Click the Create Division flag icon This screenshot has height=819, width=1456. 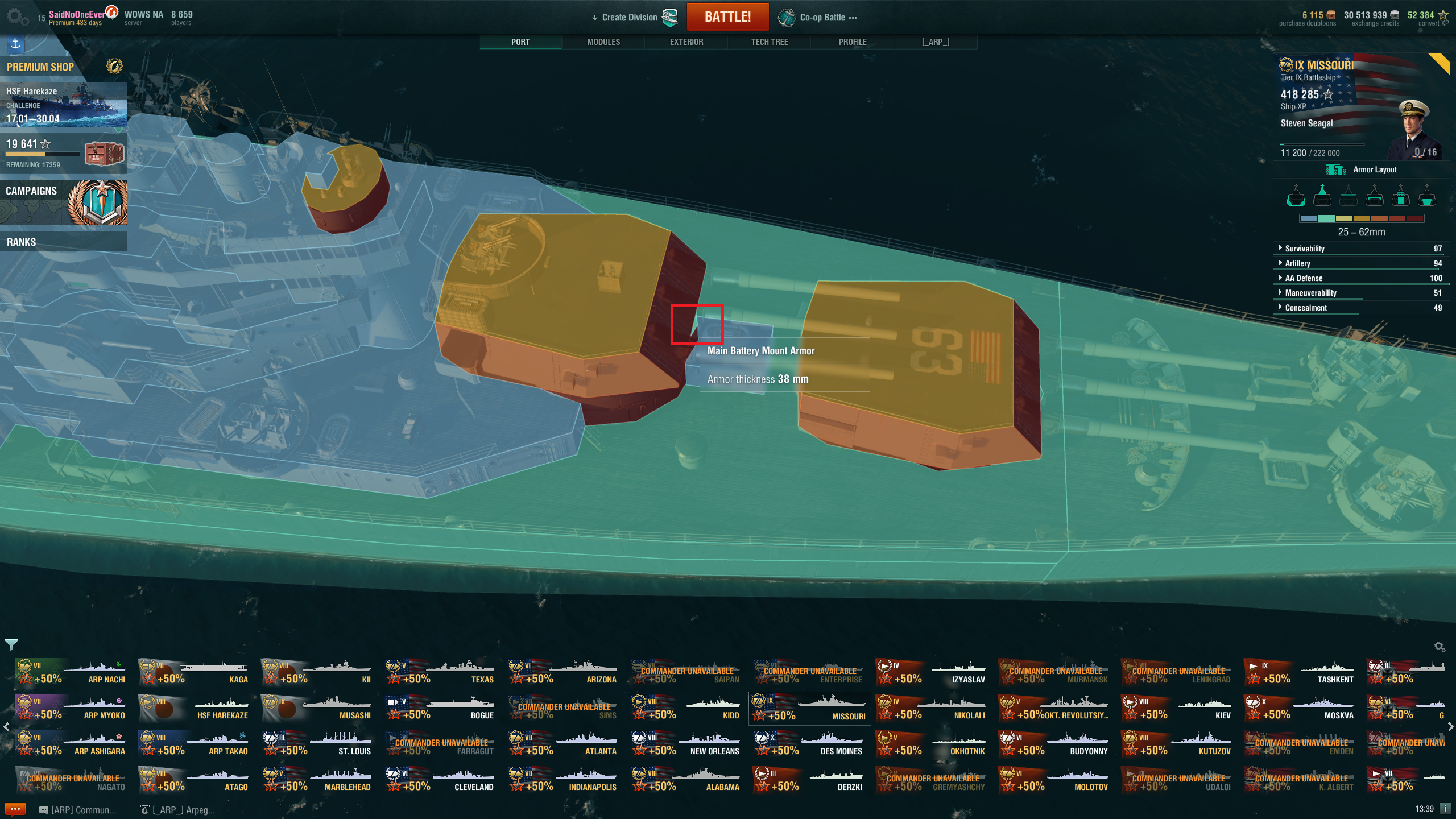671,17
